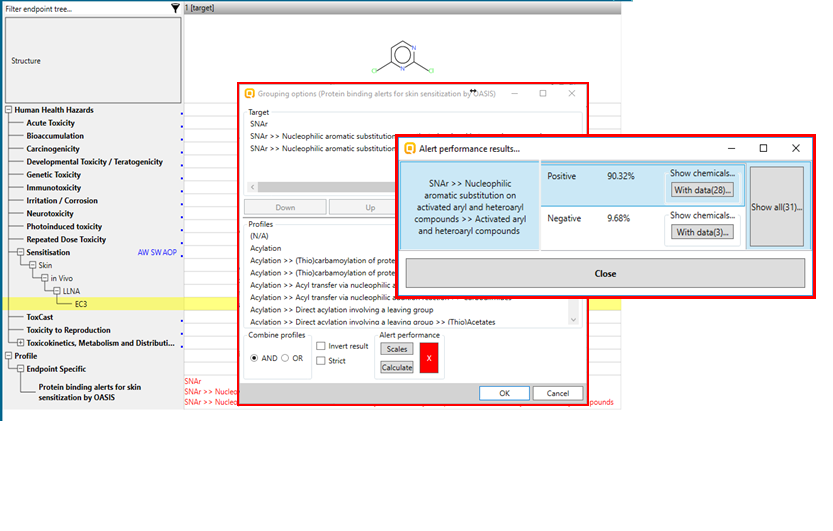Expand Toxicokinetics, Metabolism and Distribution node
The height and width of the screenshot is (531, 833).
point(20,343)
